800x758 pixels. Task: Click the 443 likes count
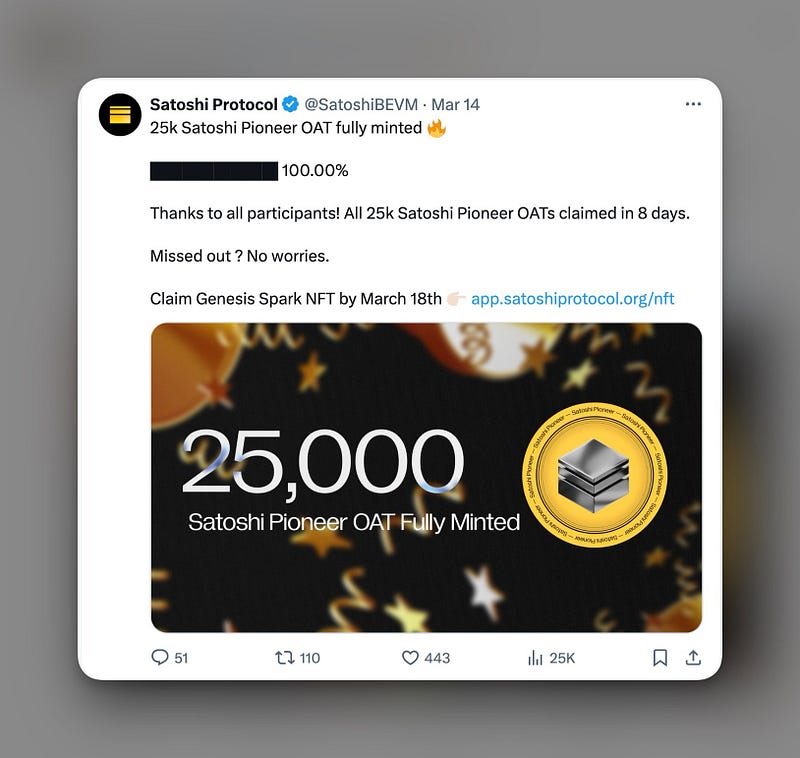pos(437,658)
